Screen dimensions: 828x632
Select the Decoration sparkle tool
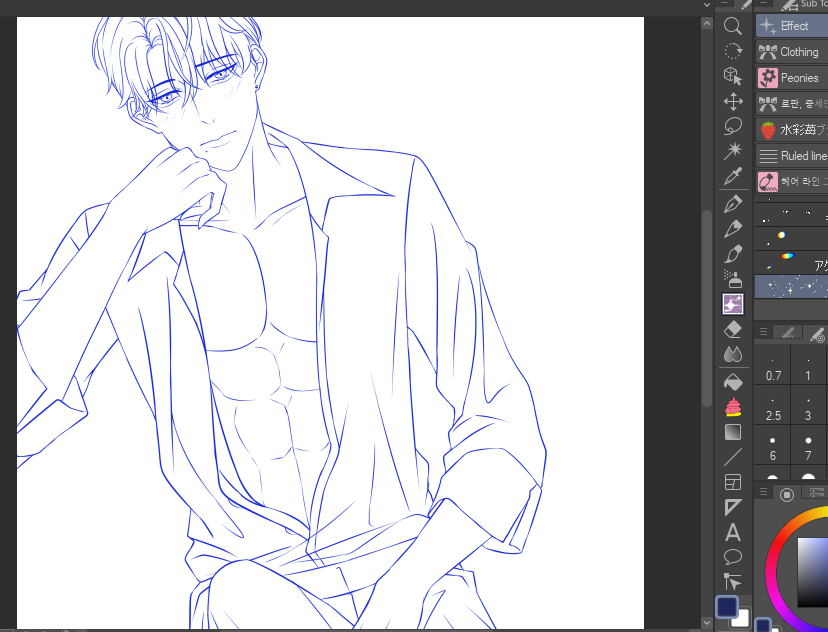coord(732,304)
